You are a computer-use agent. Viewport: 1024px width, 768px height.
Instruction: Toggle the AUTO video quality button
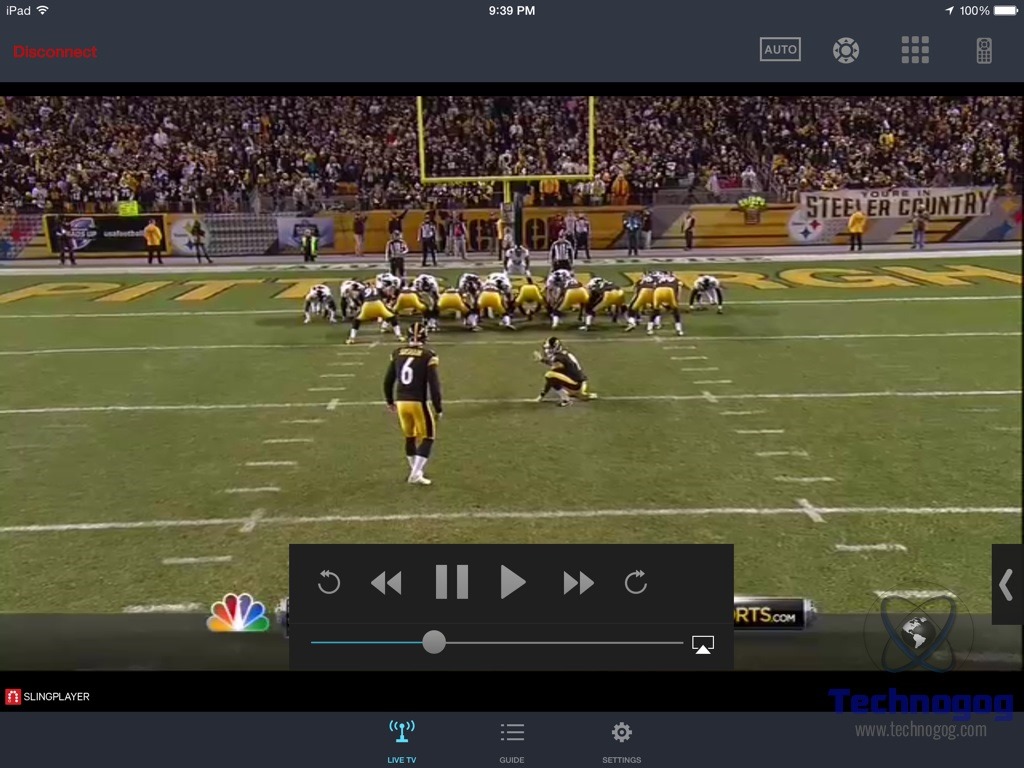[x=780, y=50]
